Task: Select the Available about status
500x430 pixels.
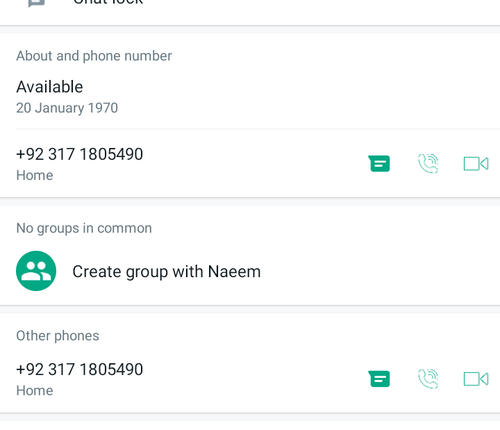Action: 49,87
